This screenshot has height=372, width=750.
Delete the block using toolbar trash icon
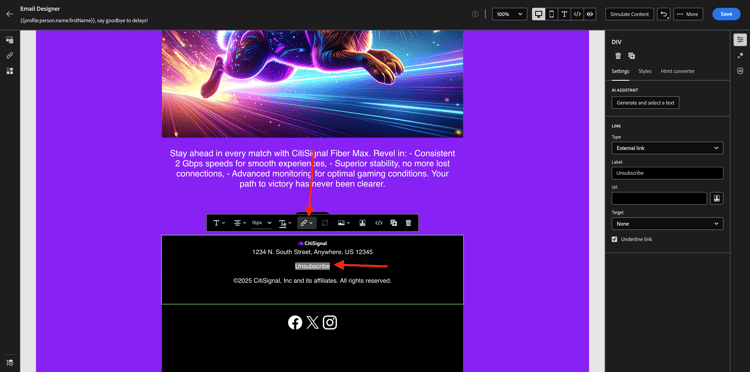(408, 223)
